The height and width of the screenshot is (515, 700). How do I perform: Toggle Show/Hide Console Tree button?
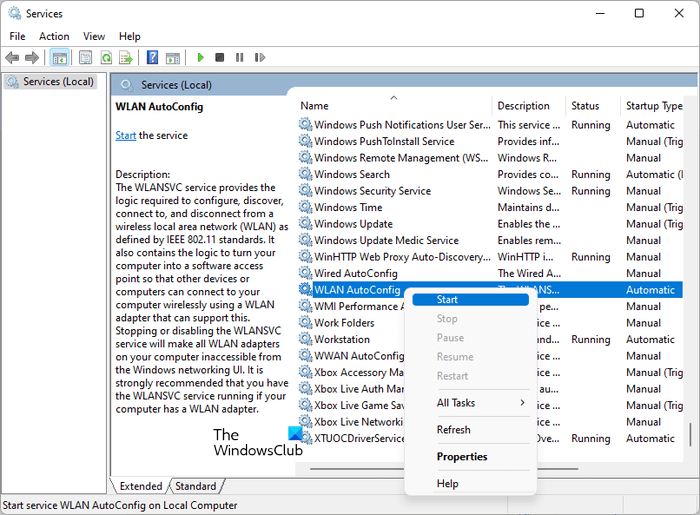point(60,58)
